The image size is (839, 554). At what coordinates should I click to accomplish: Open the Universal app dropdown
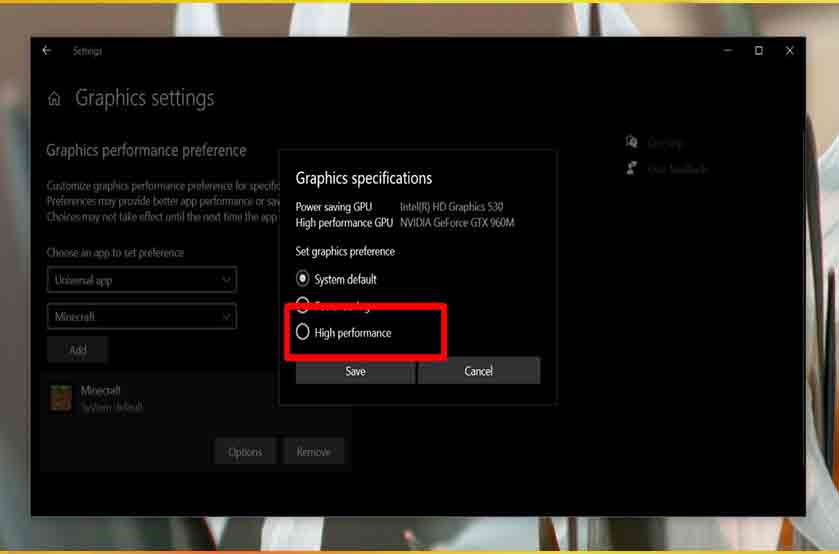click(x=142, y=280)
